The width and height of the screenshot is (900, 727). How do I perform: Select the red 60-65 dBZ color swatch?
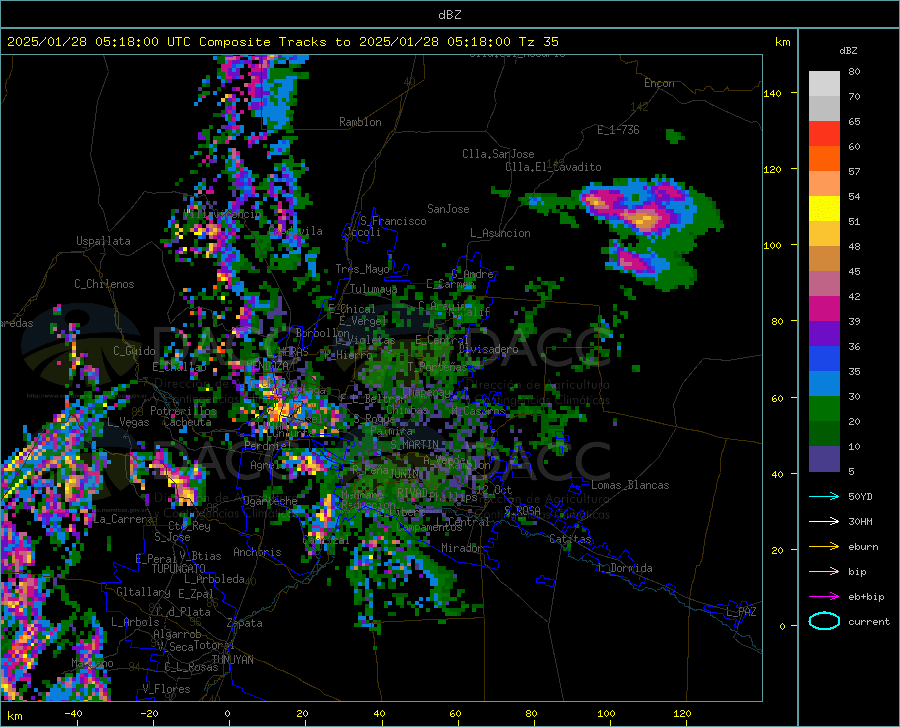824,134
